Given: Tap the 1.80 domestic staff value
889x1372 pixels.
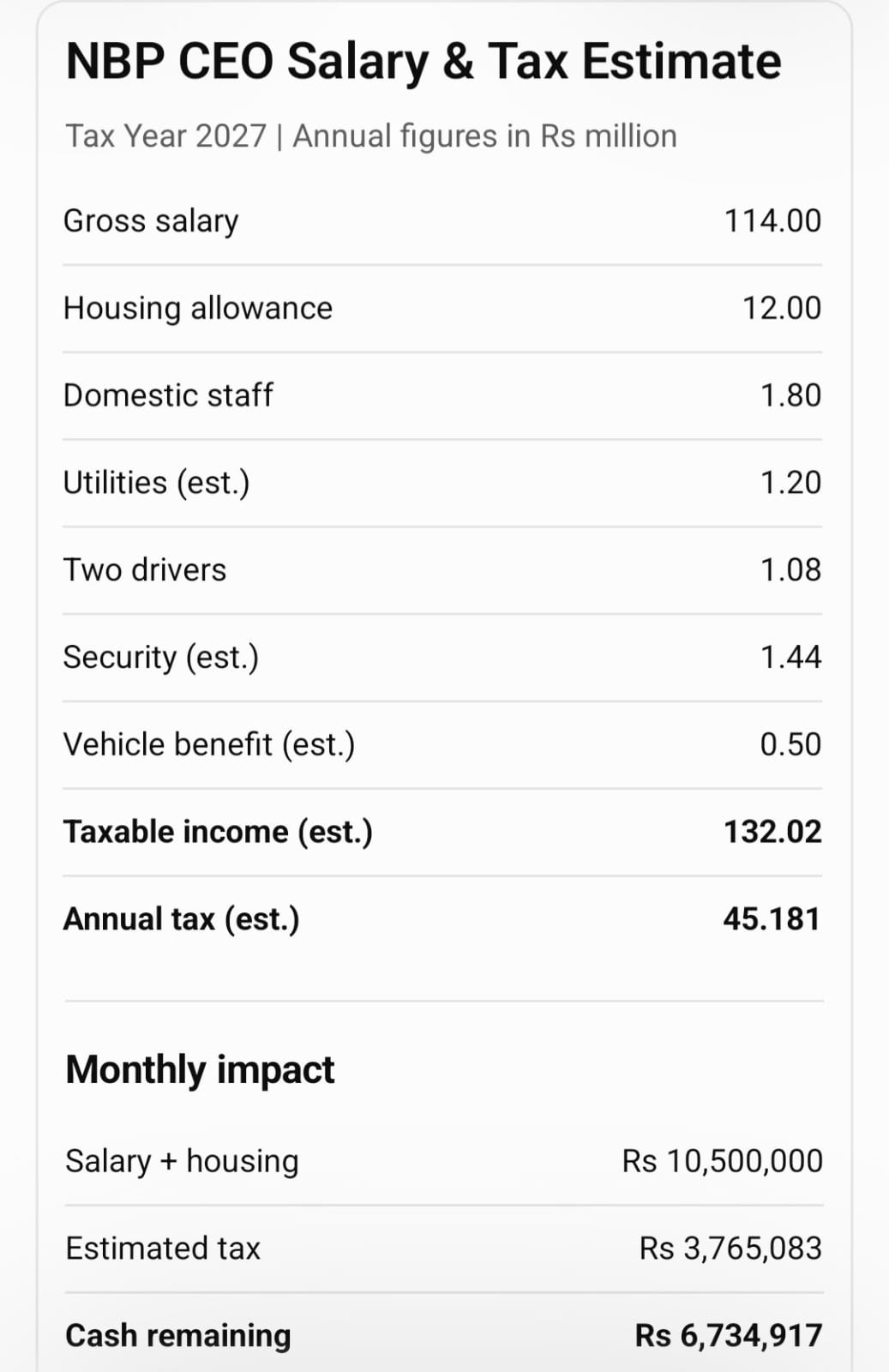Looking at the screenshot, I should coord(790,395).
